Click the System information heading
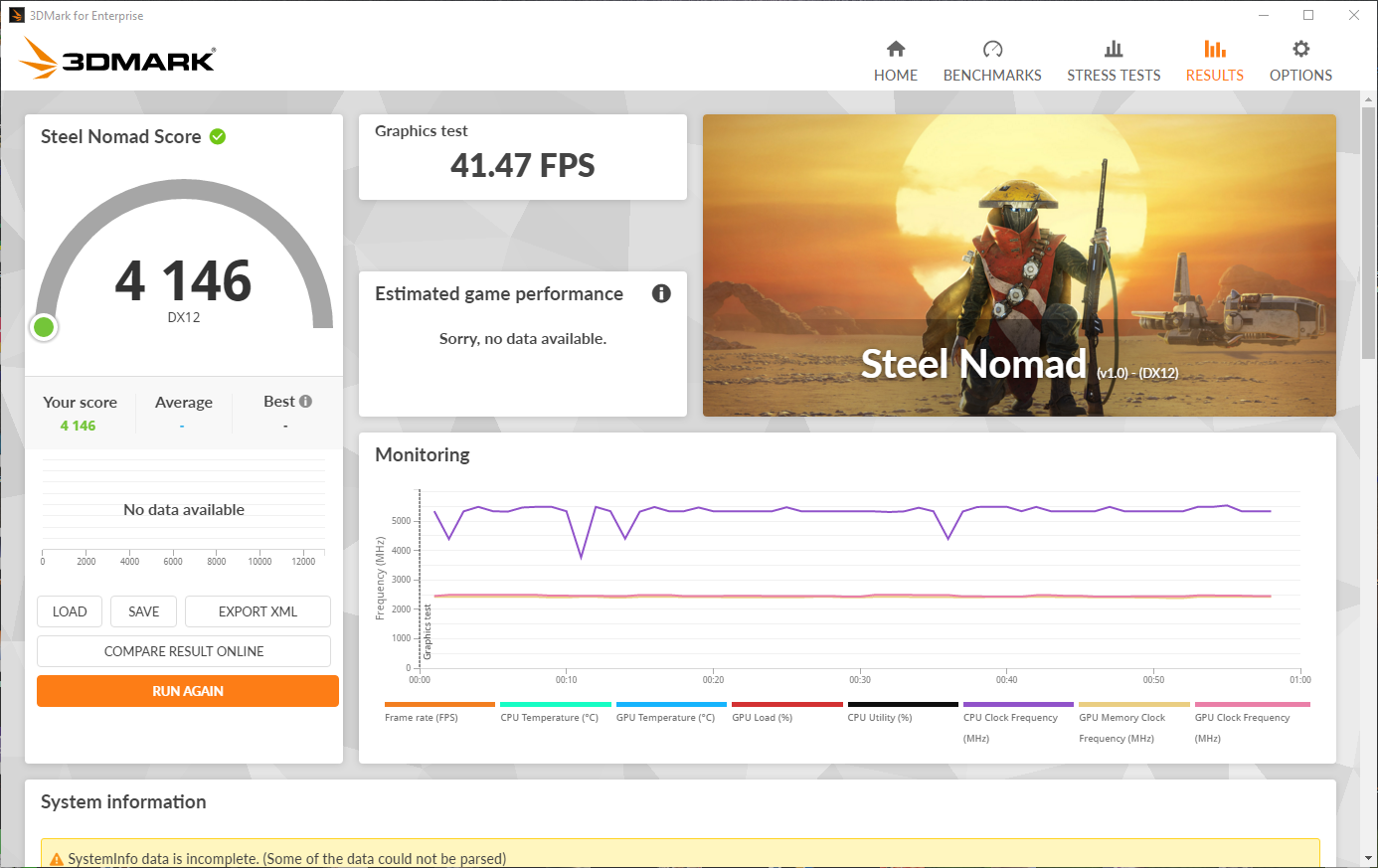The height and width of the screenshot is (868, 1378). (x=123, y=801)
